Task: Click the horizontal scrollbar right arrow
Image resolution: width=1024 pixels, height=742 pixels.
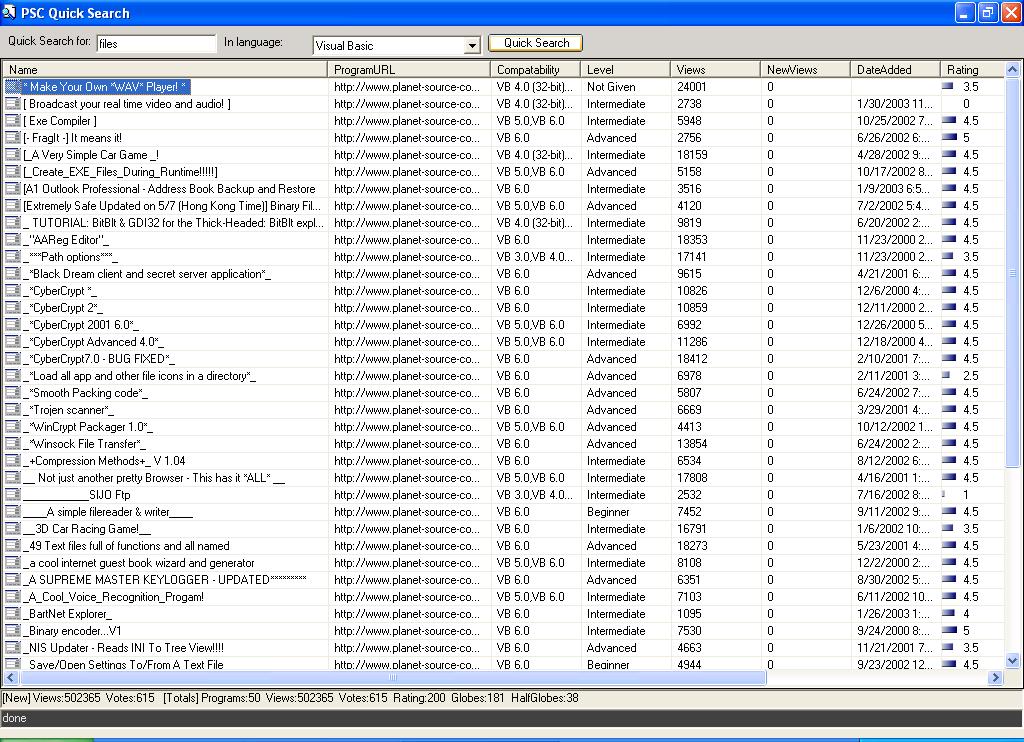Action: click(x=995, y=678)
